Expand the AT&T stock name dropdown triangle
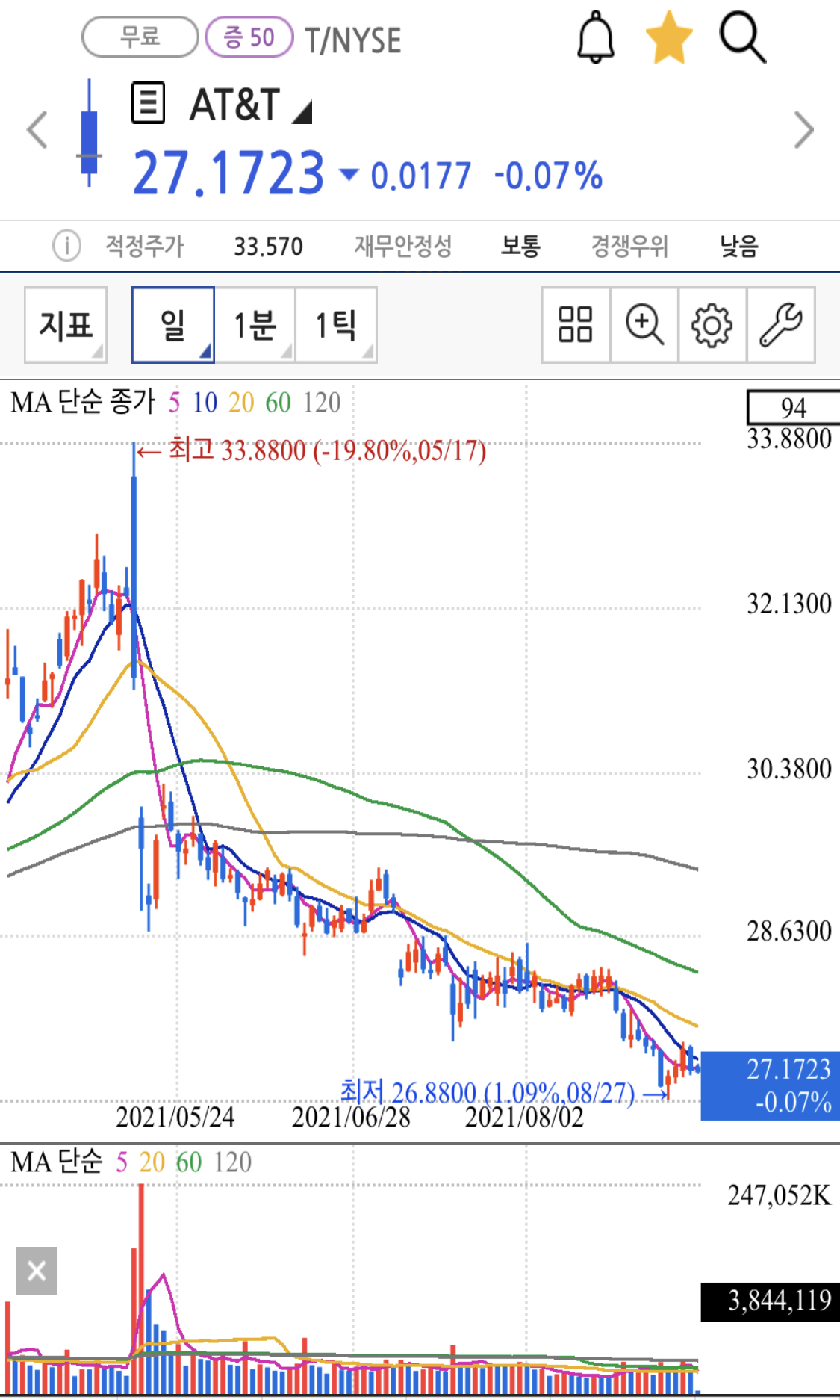Screen dimensions: 840x1400 (302, 112)
